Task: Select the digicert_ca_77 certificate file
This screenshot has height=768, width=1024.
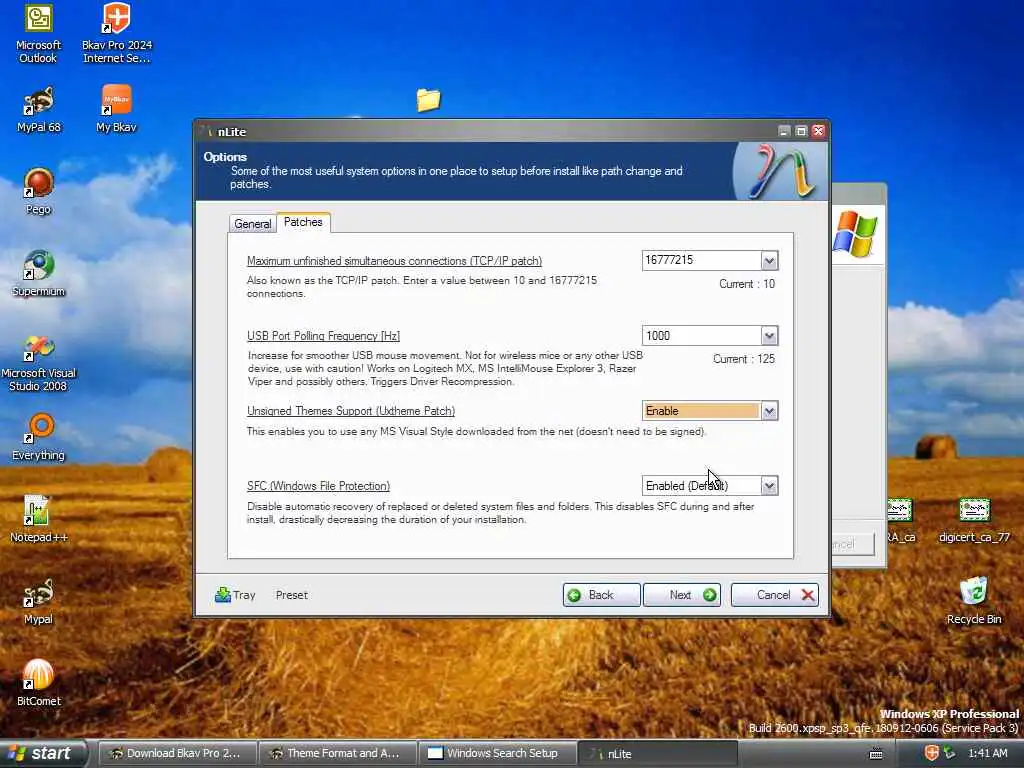Action: pos(974,520)
